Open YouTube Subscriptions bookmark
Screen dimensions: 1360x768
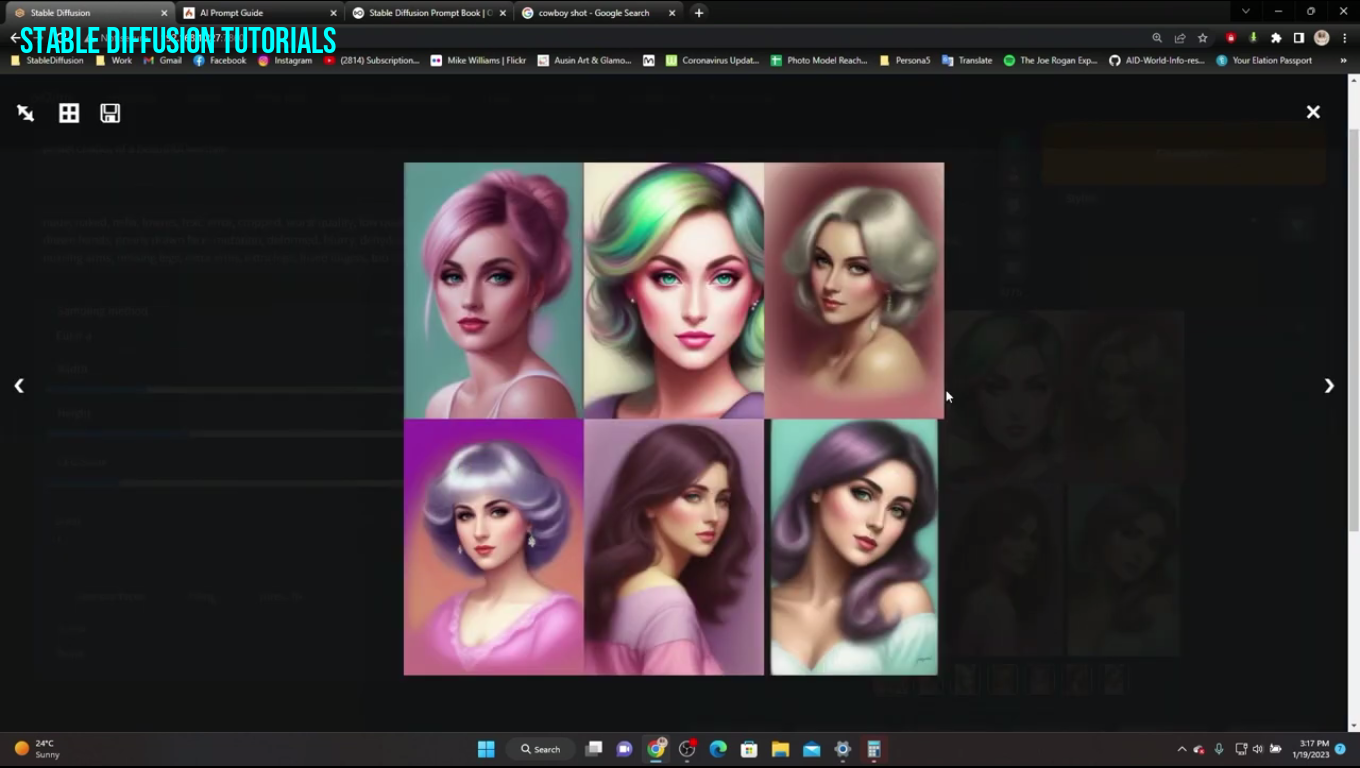tap(372, 60)
